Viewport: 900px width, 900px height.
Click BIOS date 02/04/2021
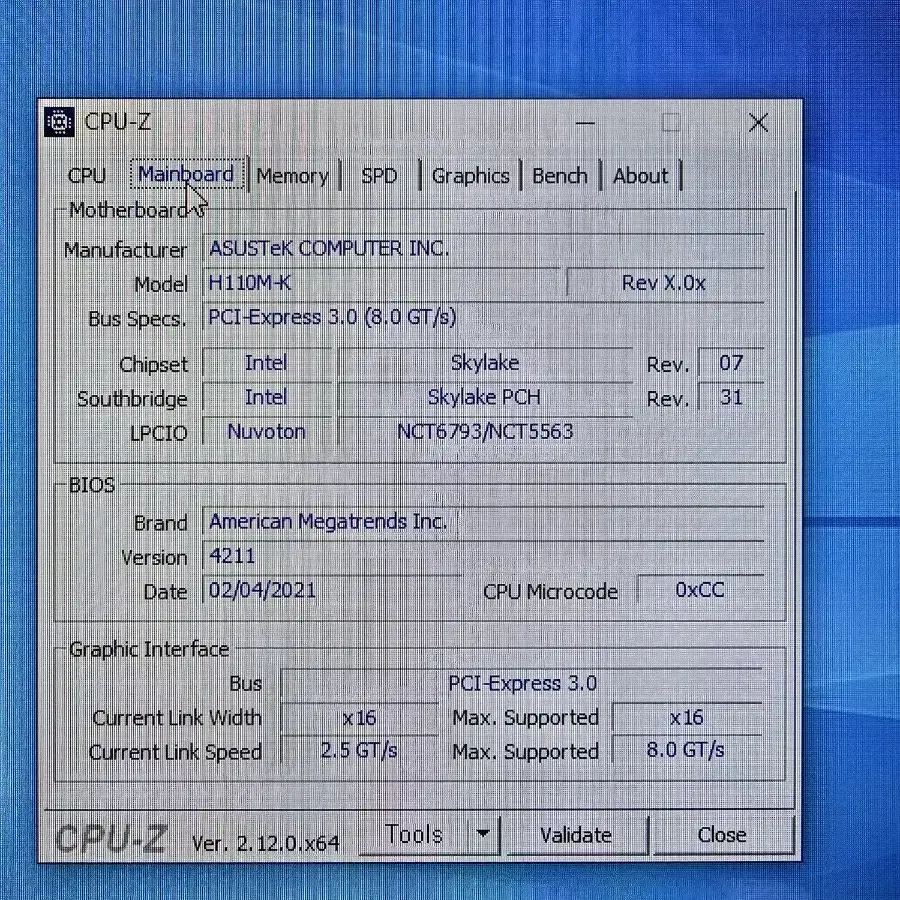pos(332,590)
